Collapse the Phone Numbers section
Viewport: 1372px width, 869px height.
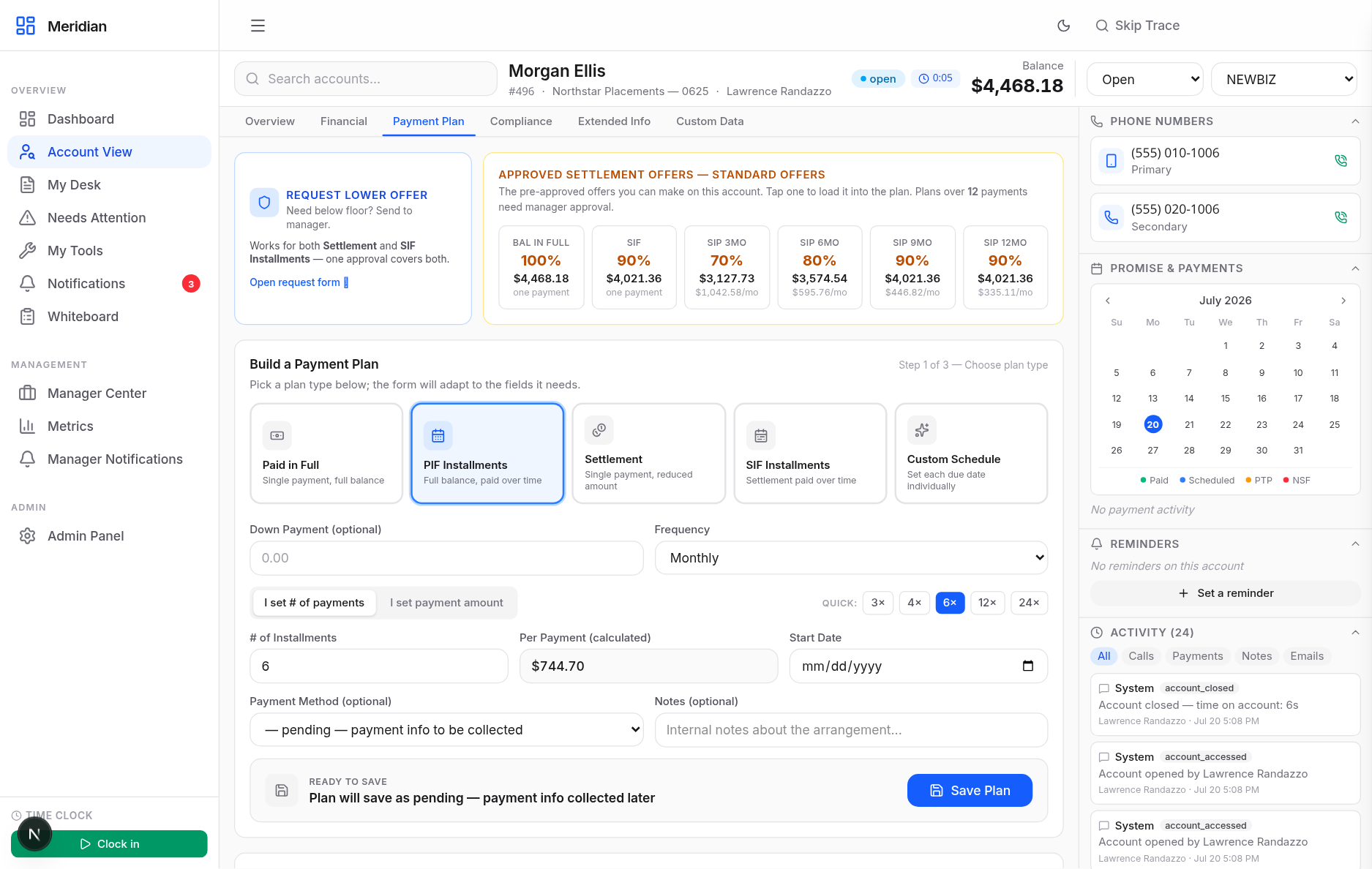point(1355,121)
